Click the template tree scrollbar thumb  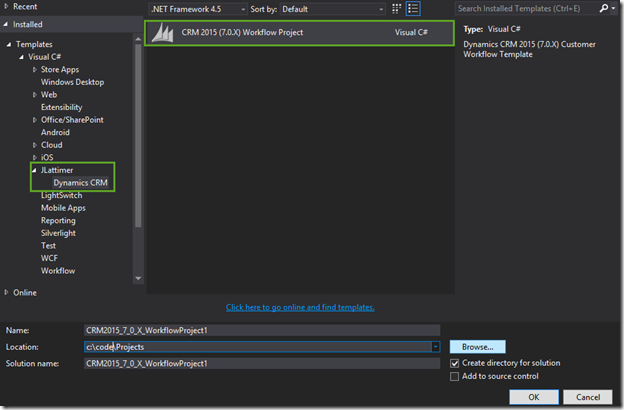pyautogui.click(x=138, y=135)
